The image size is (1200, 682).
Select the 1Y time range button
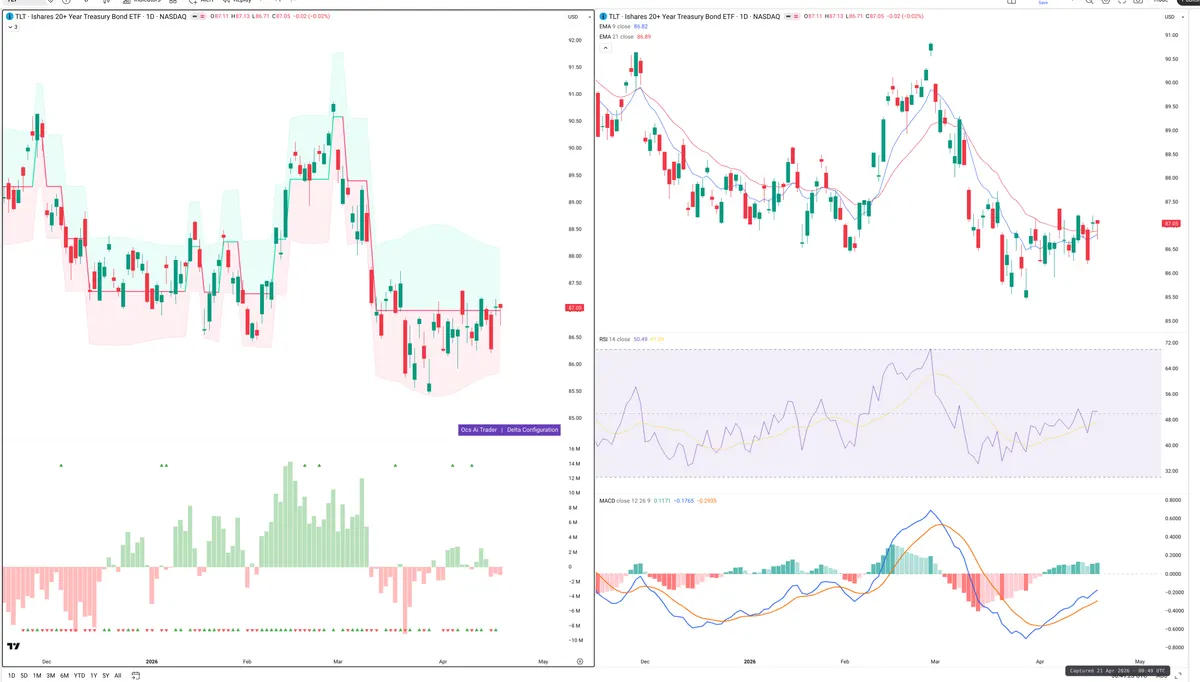(93, 676)
